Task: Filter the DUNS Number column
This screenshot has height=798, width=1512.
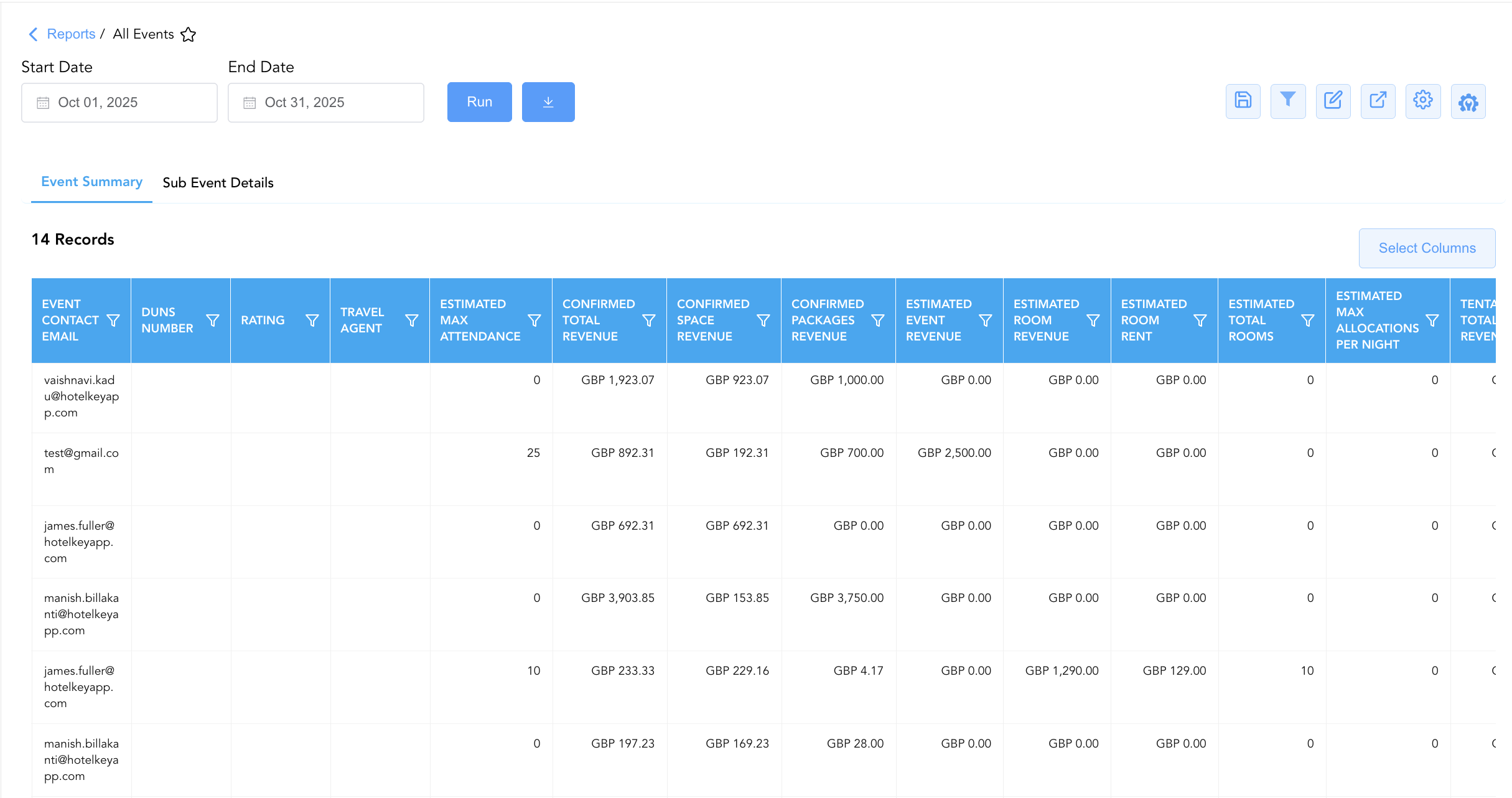Action: pyautogui.click(x=213, y=320)
